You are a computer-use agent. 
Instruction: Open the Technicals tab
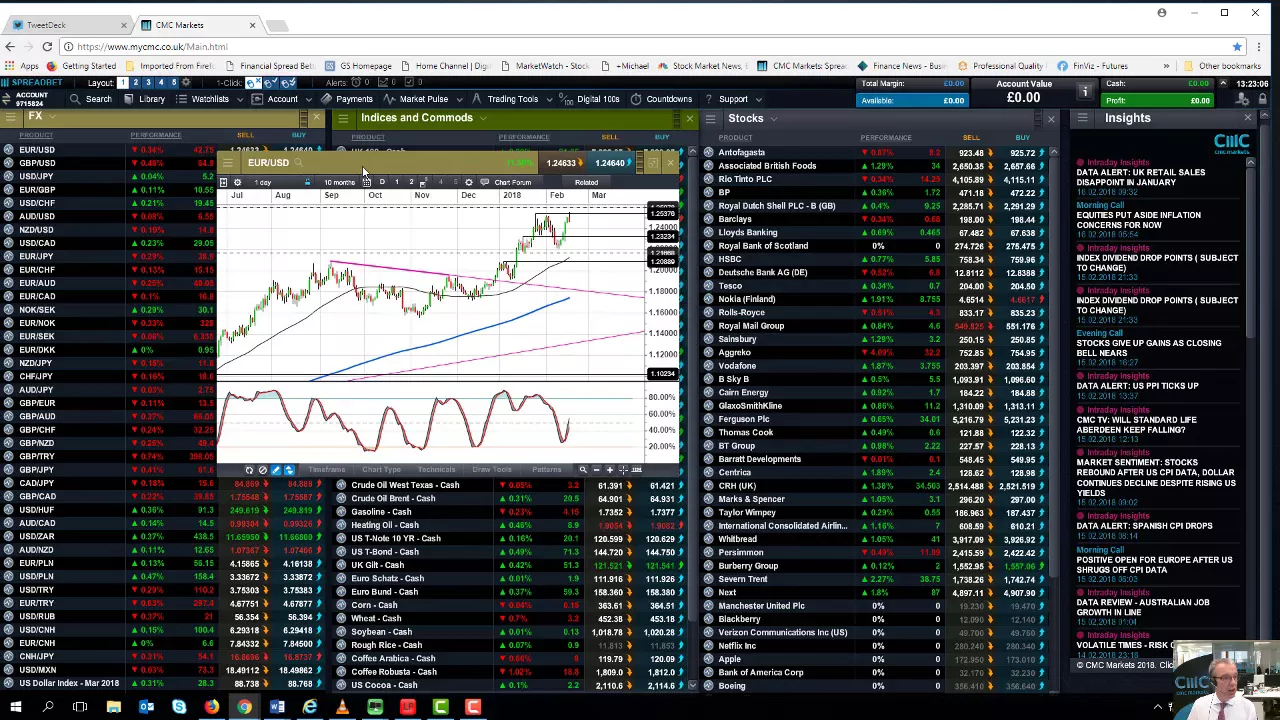[437, 470]
